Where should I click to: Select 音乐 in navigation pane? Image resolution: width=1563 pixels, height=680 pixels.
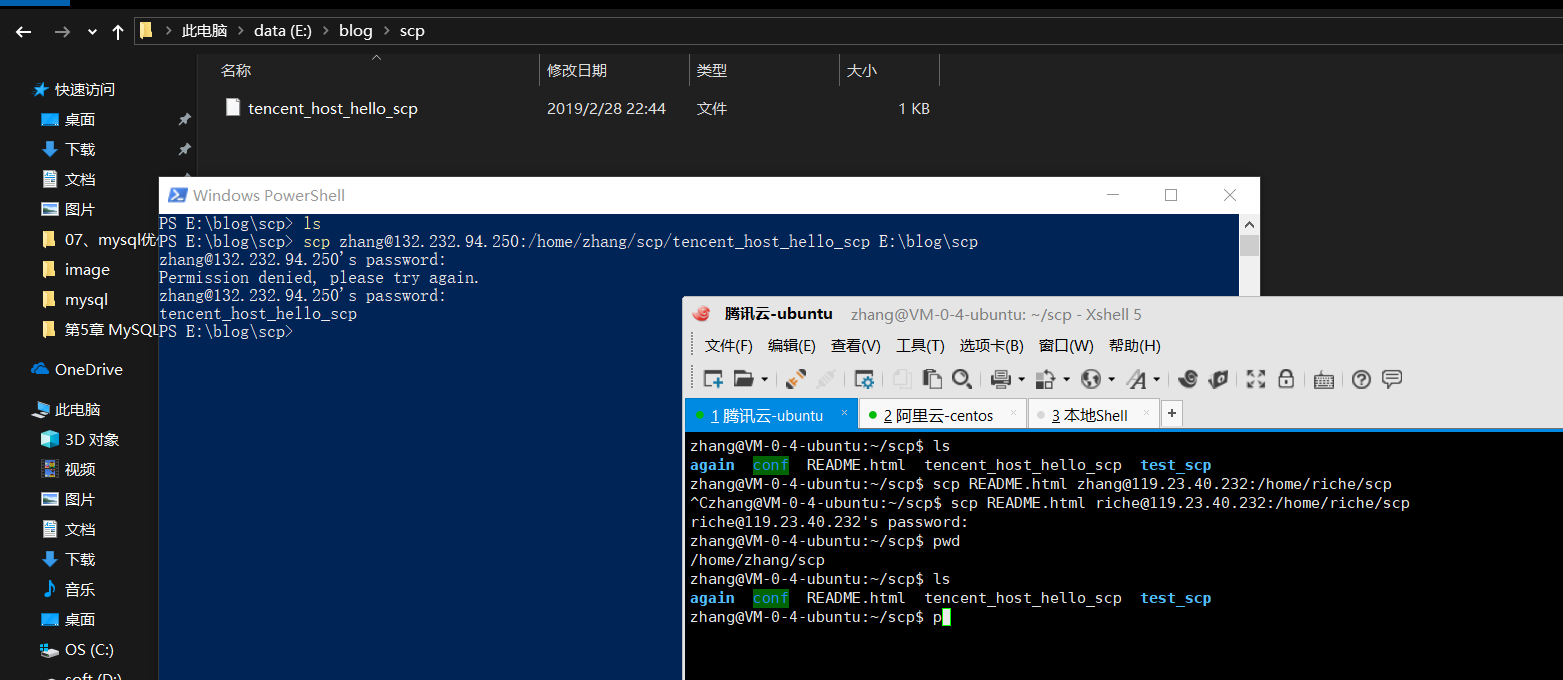tap(80, 590)
